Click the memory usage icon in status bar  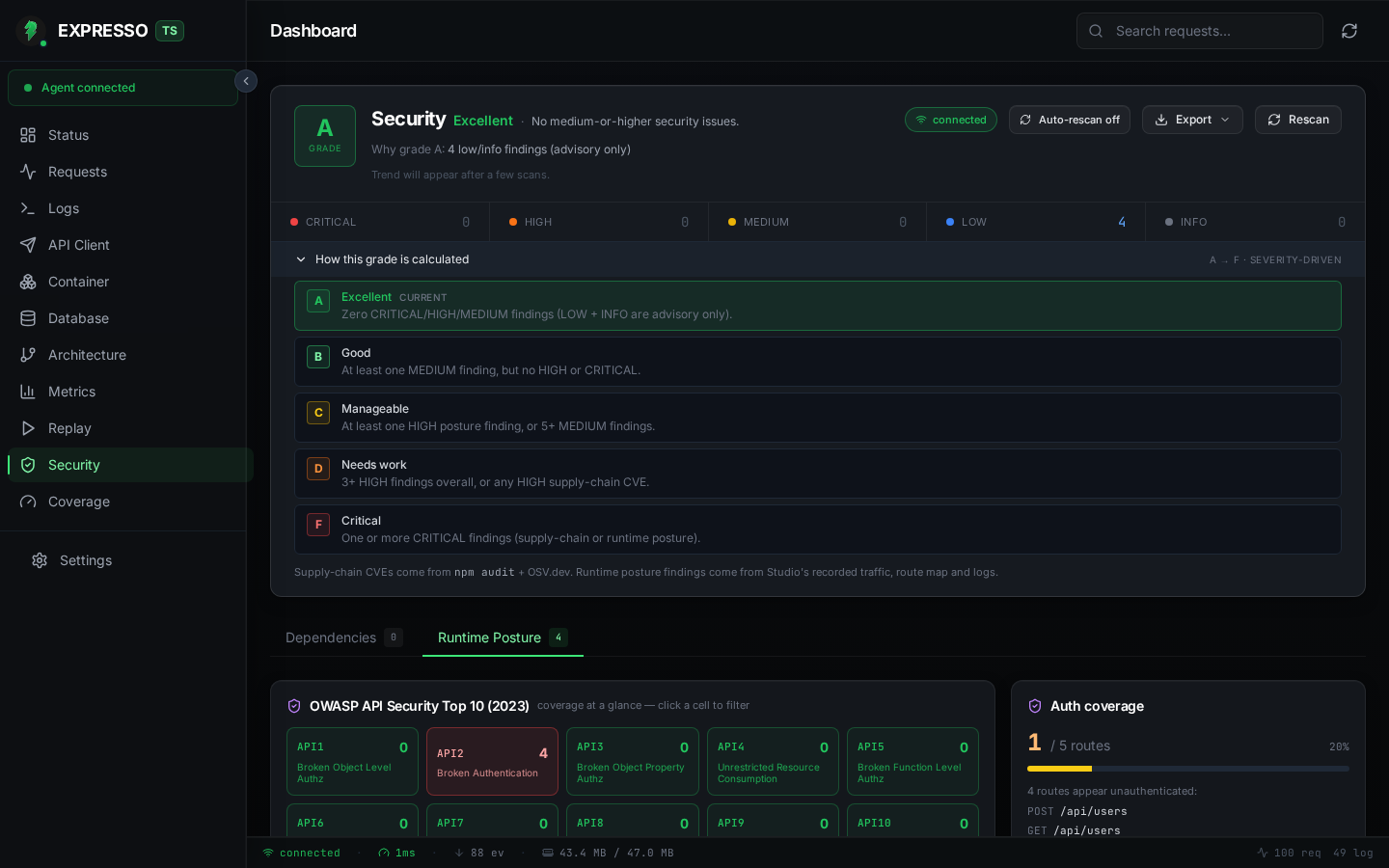coord(548,853)
